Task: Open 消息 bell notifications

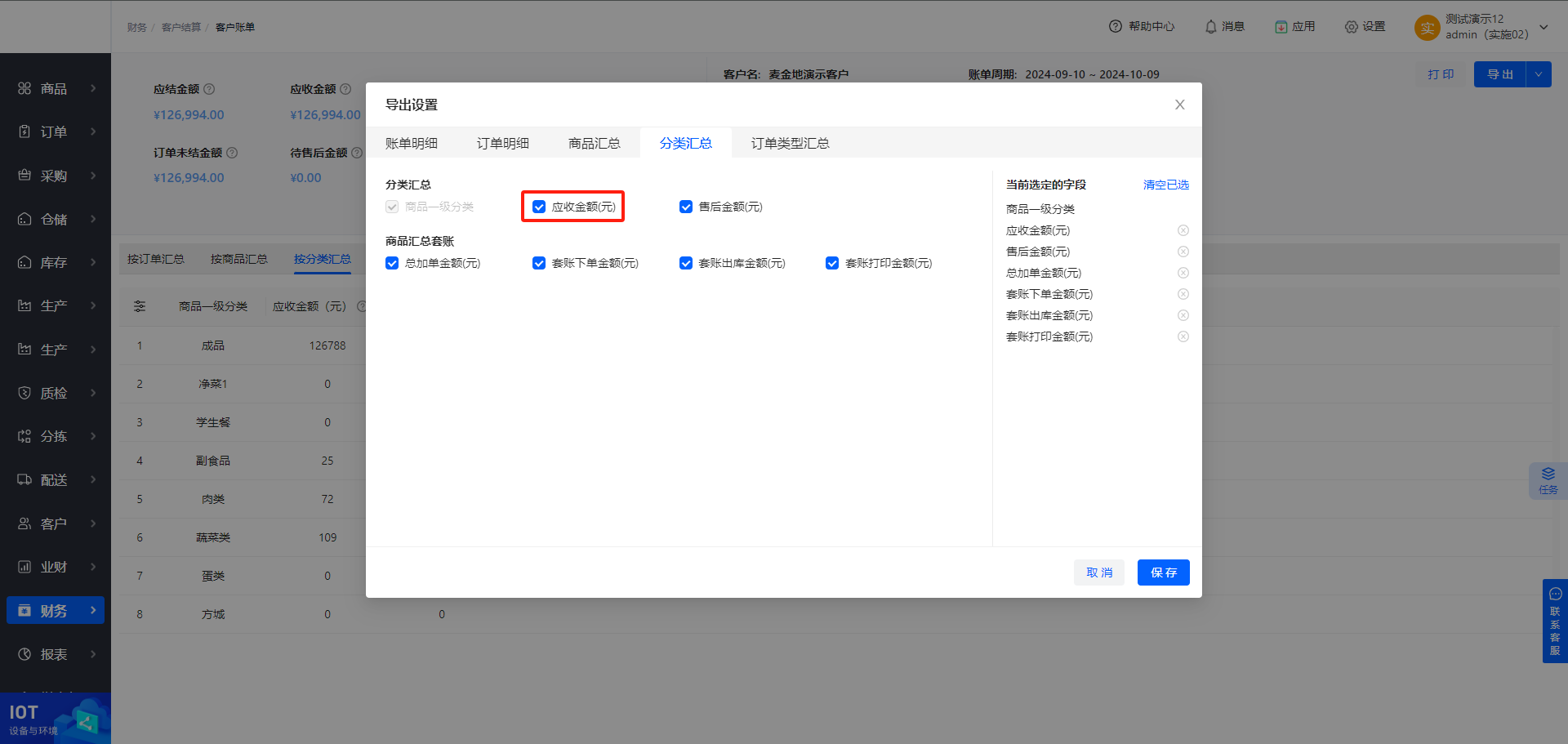Action: 1211,26
